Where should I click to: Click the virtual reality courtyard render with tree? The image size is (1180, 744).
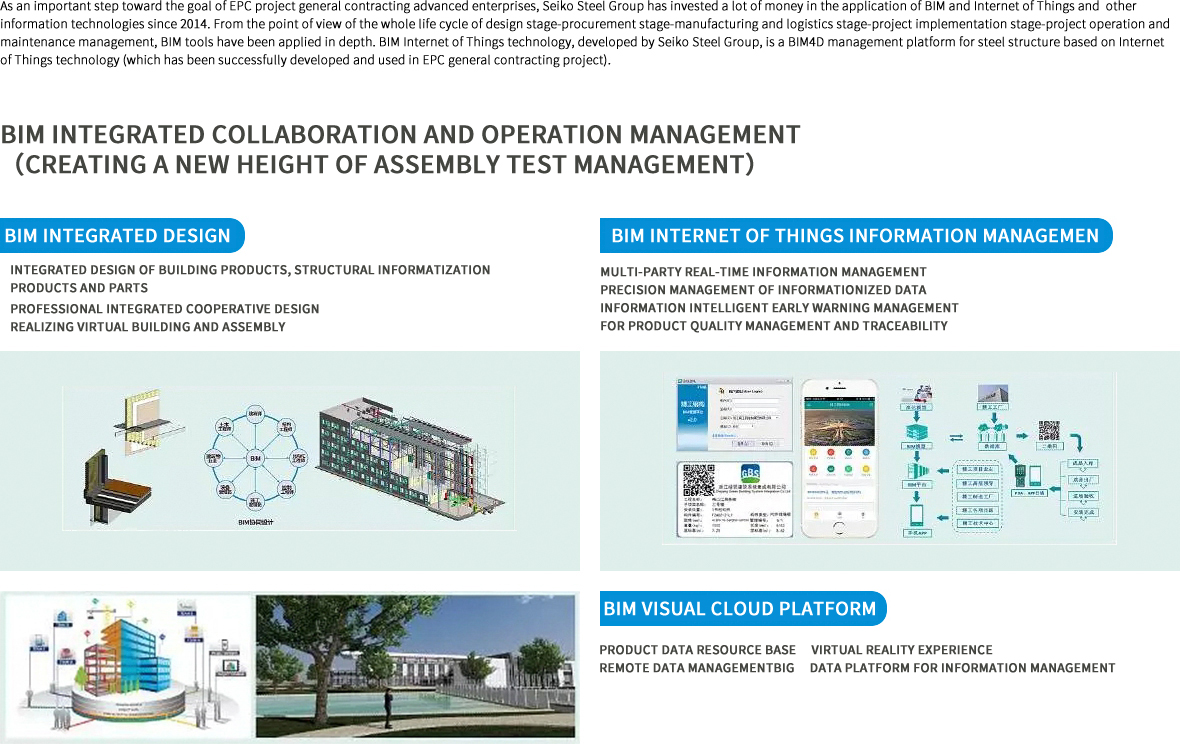coord(416,664)
